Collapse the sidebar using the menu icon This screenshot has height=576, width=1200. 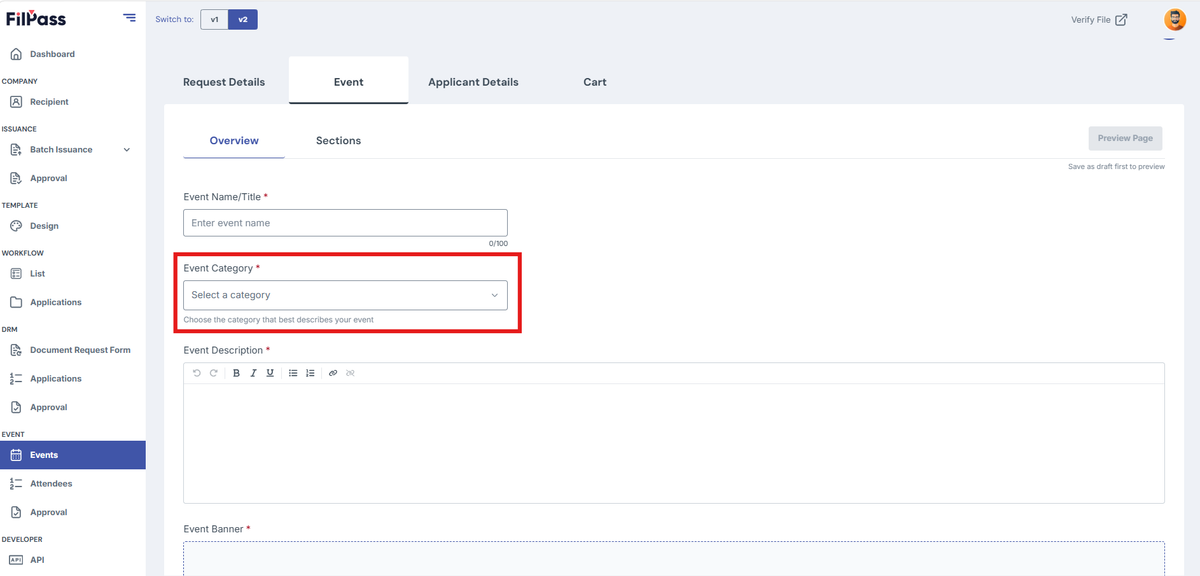pyautogui.click(x=130, y=17)
